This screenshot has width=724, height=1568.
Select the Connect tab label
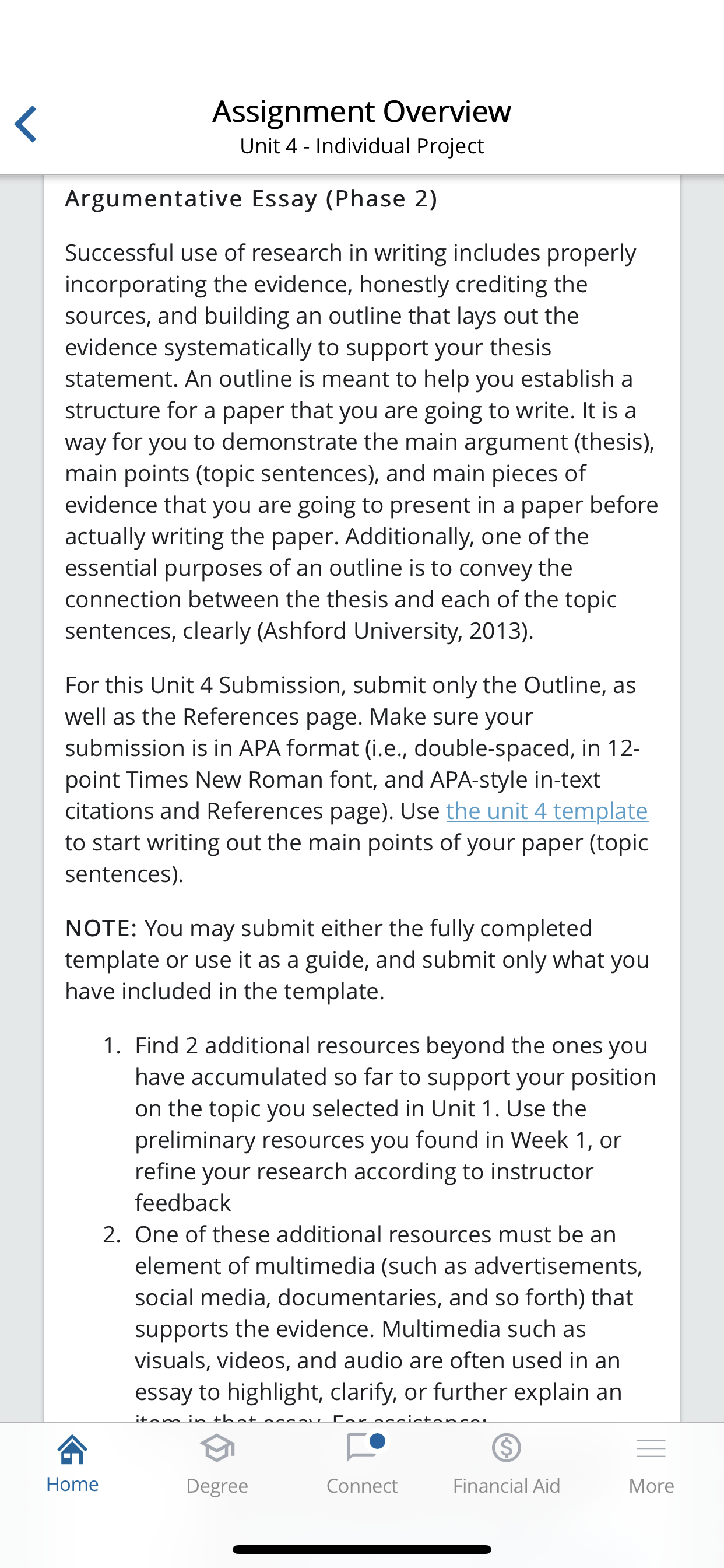pyautogui.click(x=362, y=1486)
